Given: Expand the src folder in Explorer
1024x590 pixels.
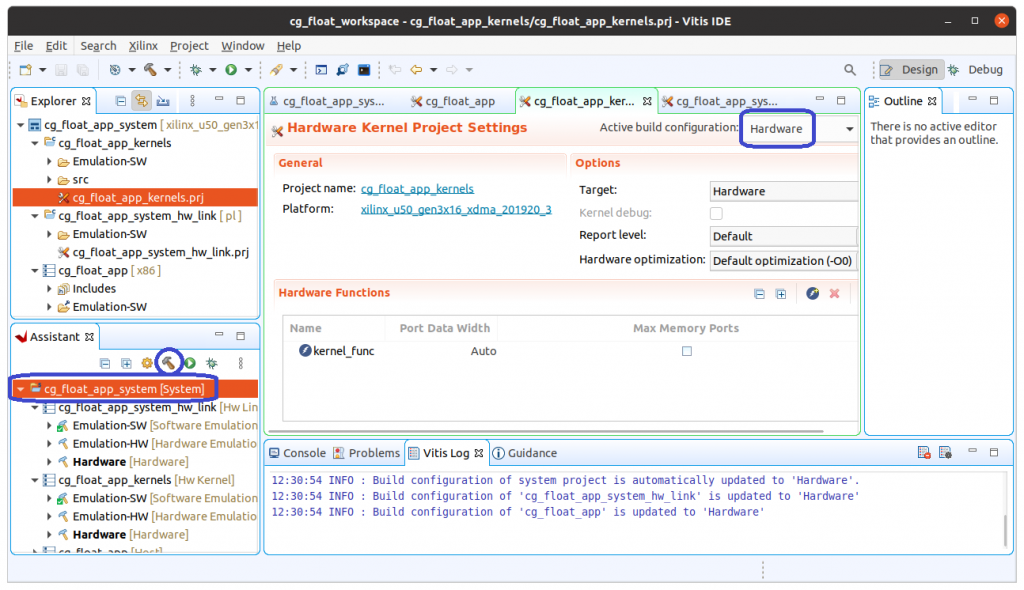Looking at the screenshot, I should coord(49,180).
